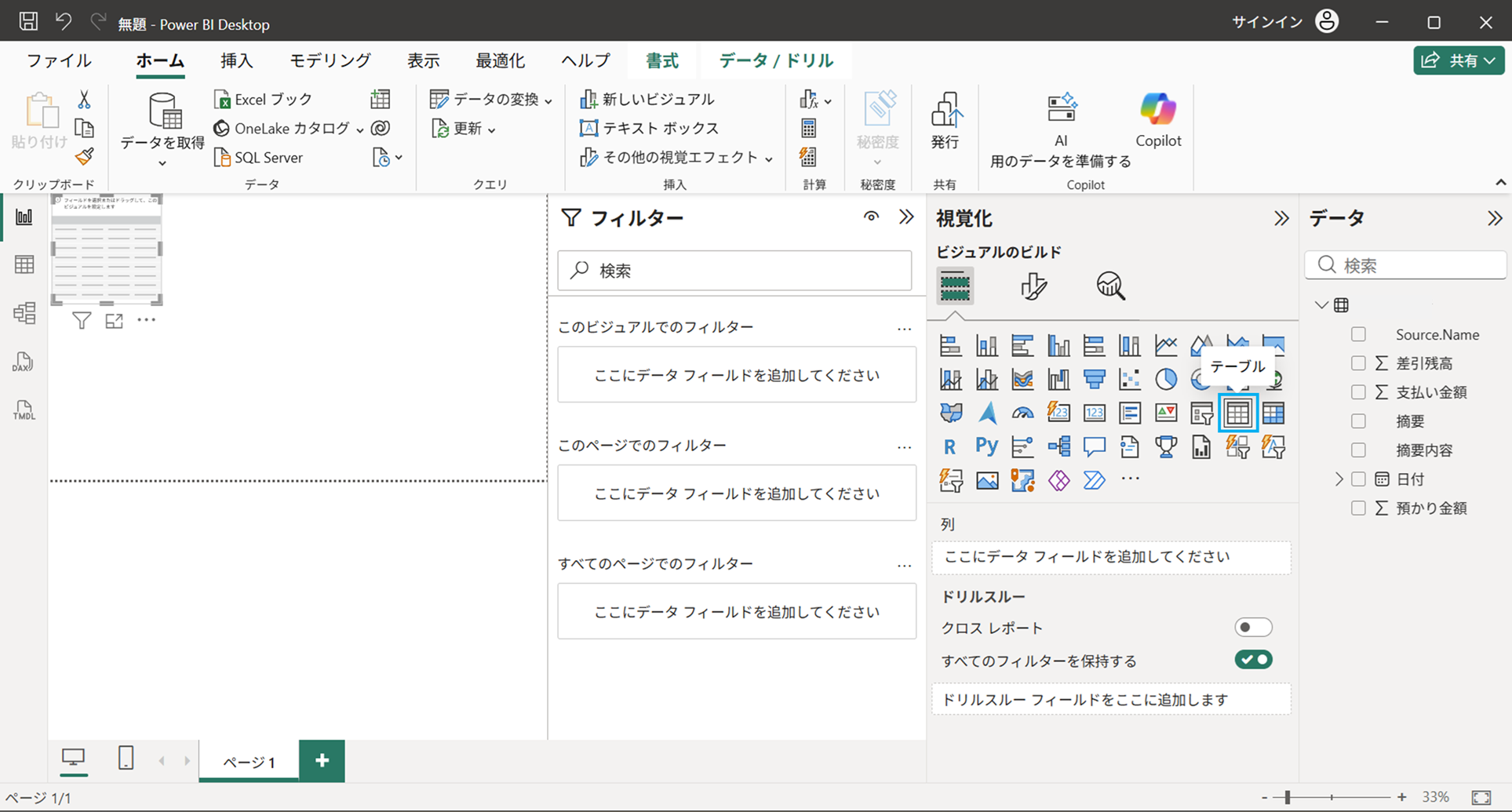The width and height of the screenshot is (1512, 812).
Task: Open the Report view in left sidebar
Action: click(x=24, y=217)
